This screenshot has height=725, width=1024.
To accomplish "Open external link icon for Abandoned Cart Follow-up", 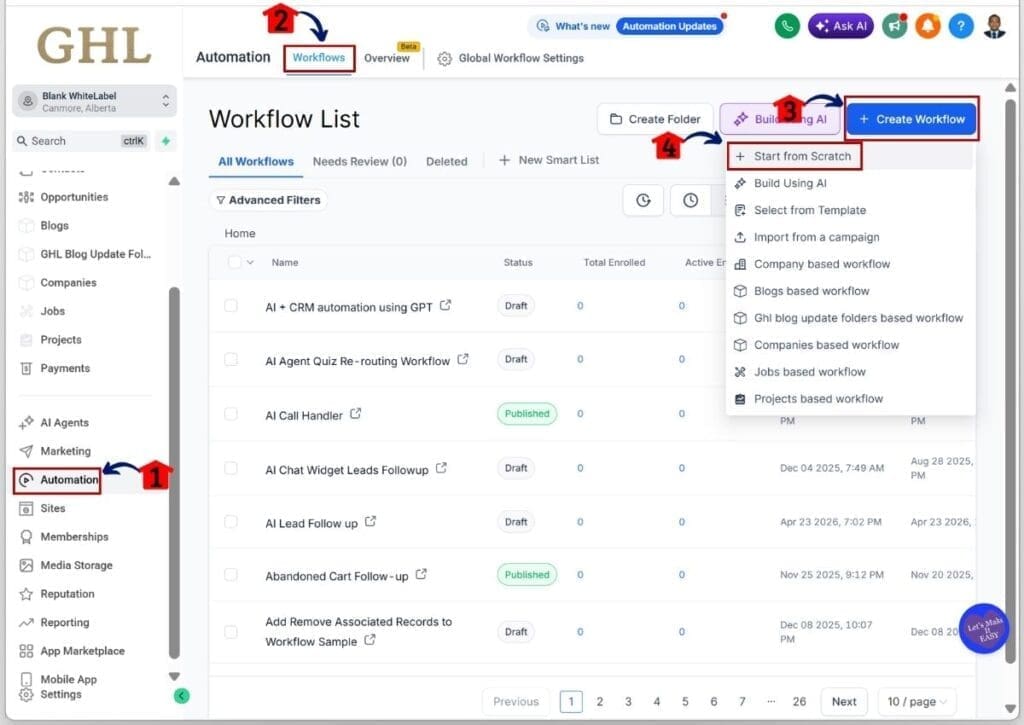I will point(421,574).
